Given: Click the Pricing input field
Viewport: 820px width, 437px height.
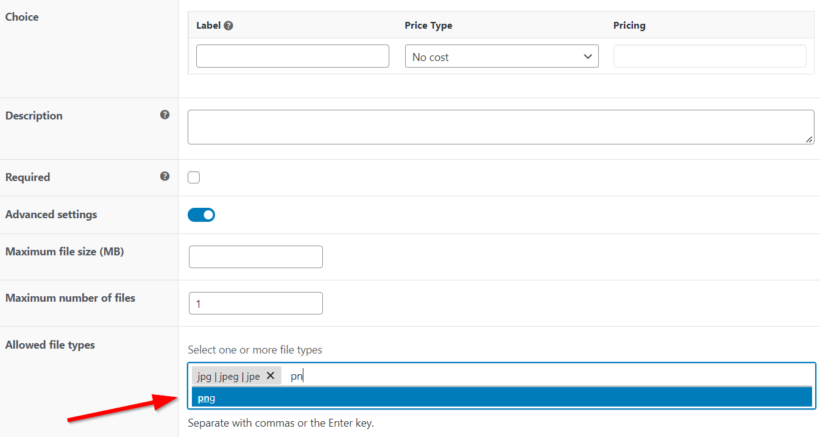Looking at the screenshot, I should click(710, 56).
